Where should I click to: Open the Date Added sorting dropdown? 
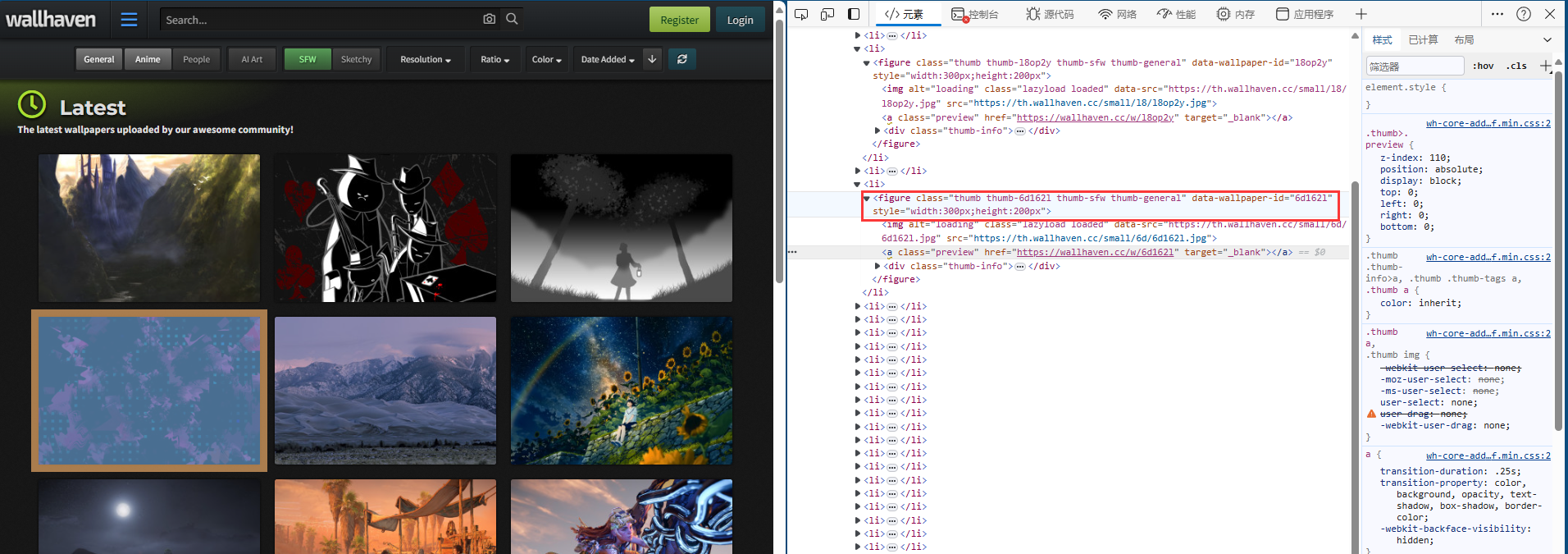[608, 59]
